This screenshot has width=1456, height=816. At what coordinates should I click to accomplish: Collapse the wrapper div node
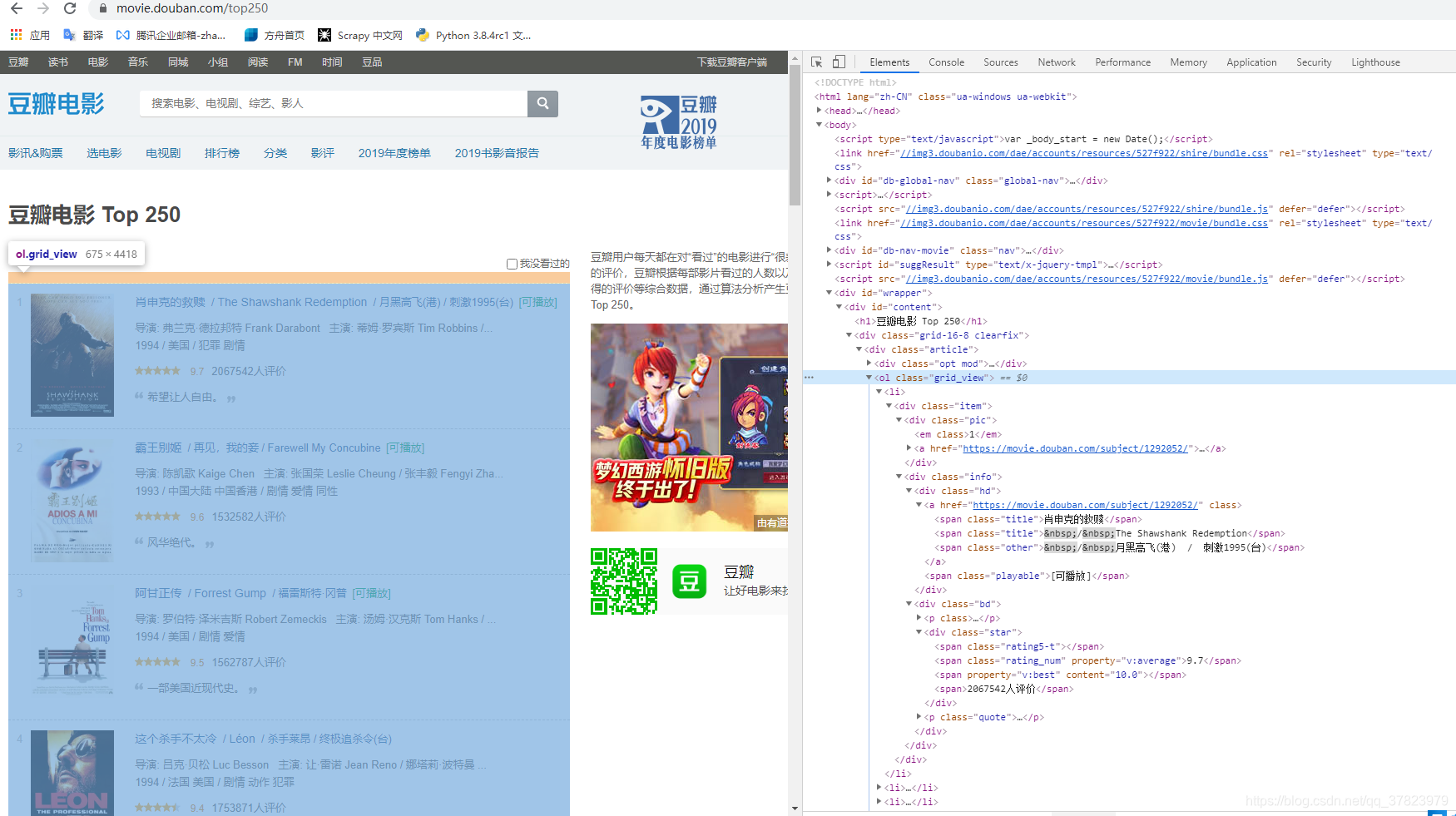pos(830,293)
